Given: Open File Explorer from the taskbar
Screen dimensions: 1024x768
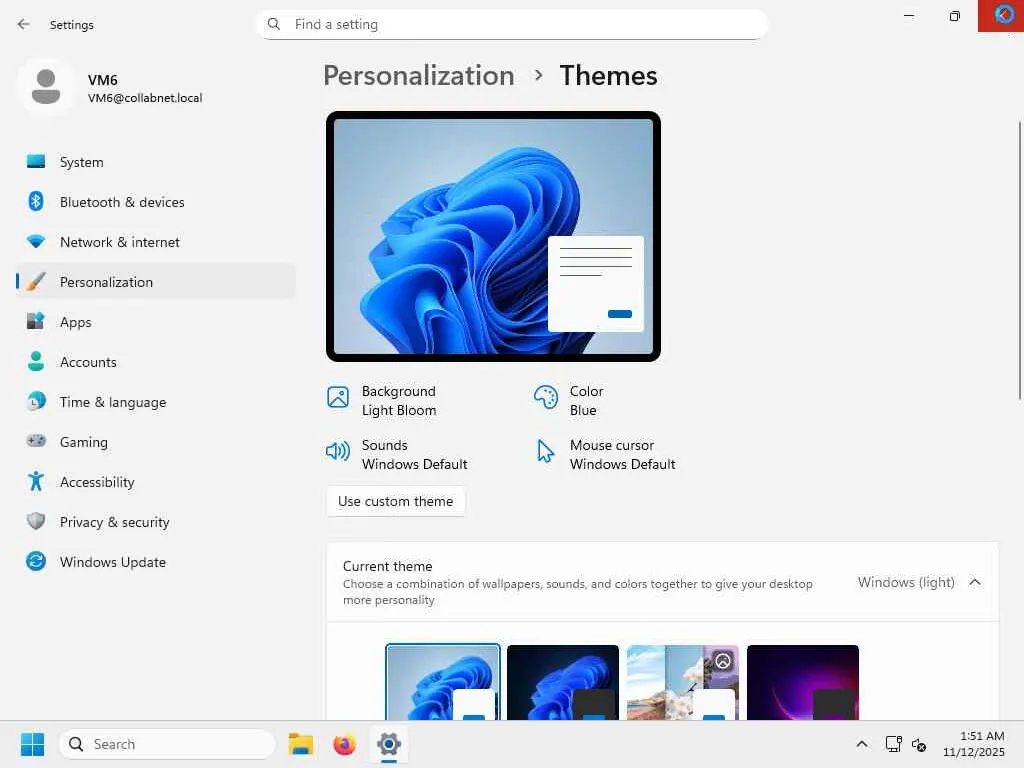Looking at the screenshot, I should click(301, 744).
